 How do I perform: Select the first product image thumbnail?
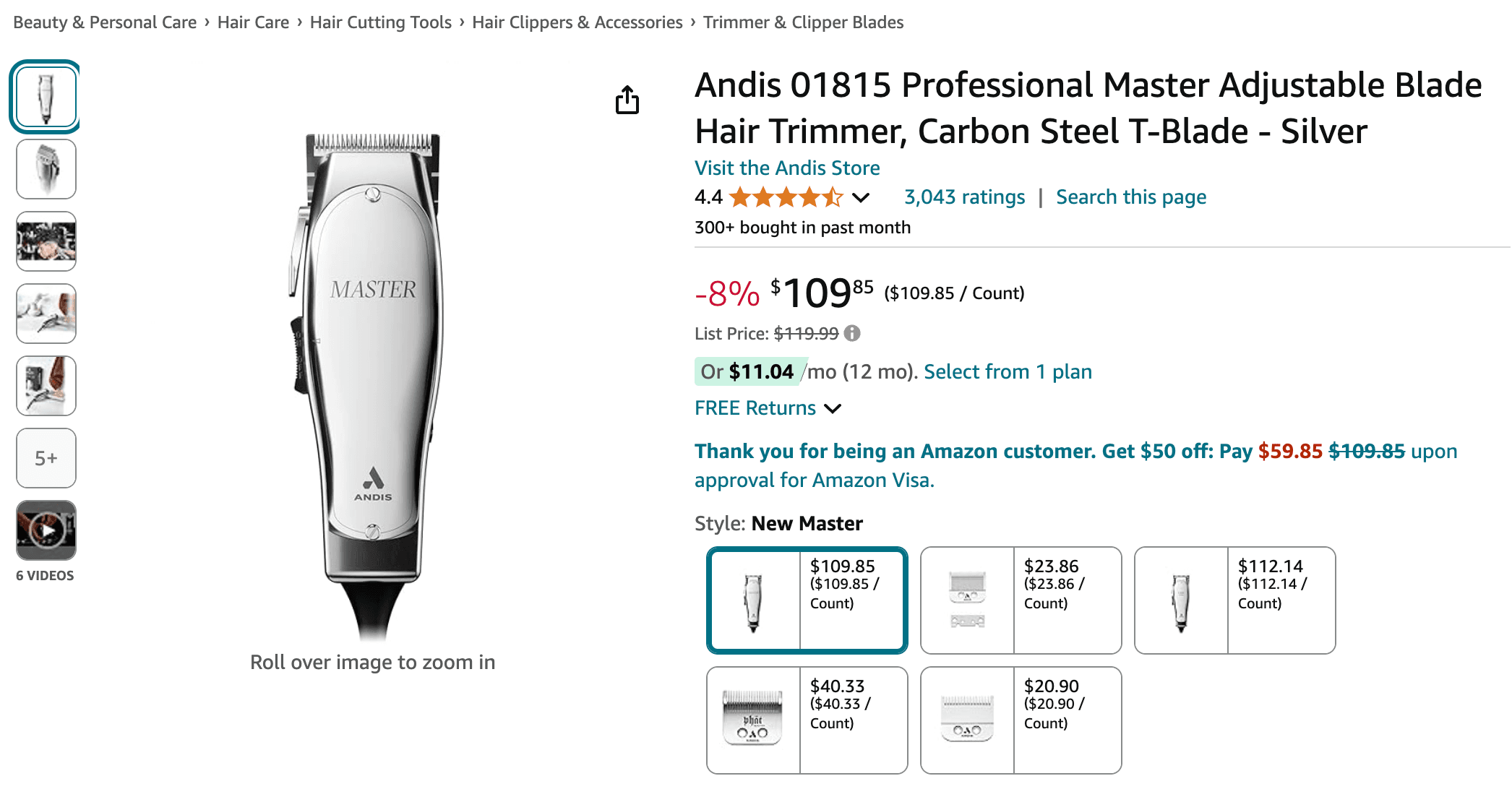point(45,97)
